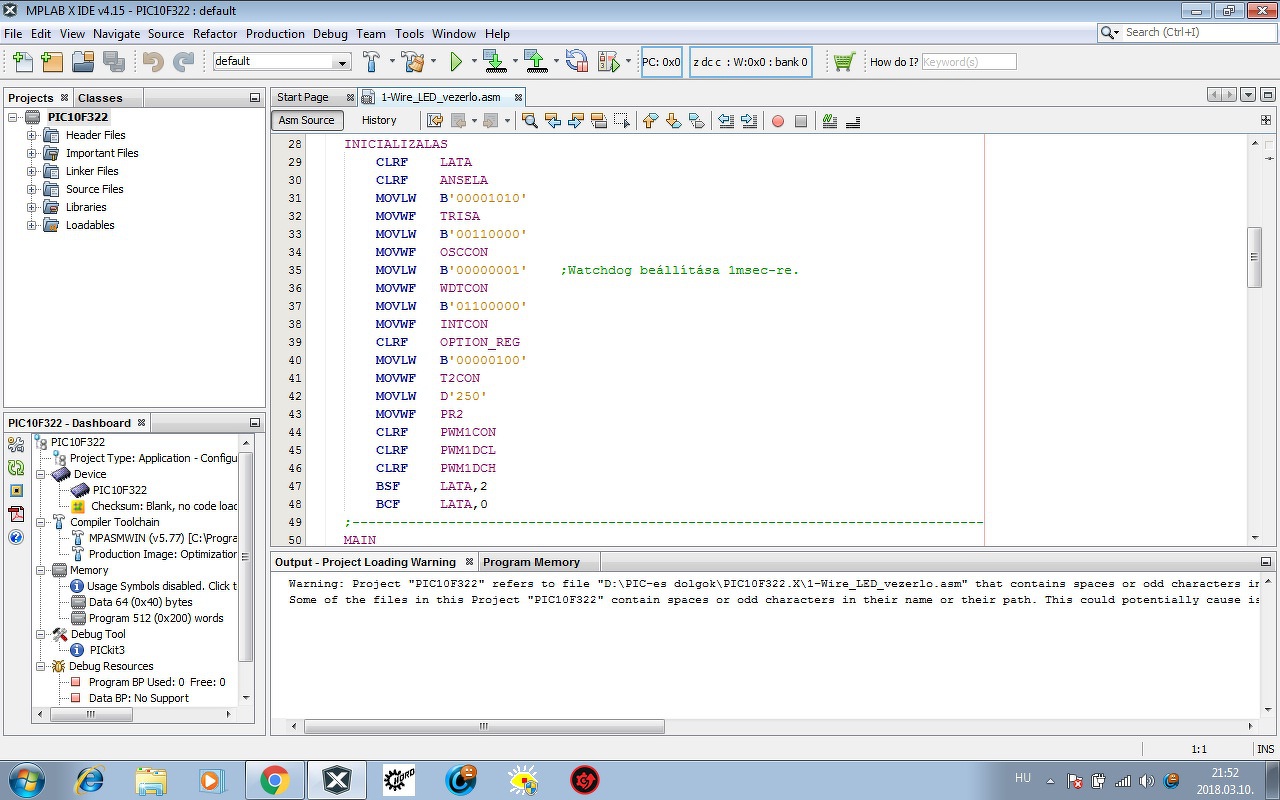
Task: Open the project configuration dropdown 'default'
Action: (x=282, y=62)
